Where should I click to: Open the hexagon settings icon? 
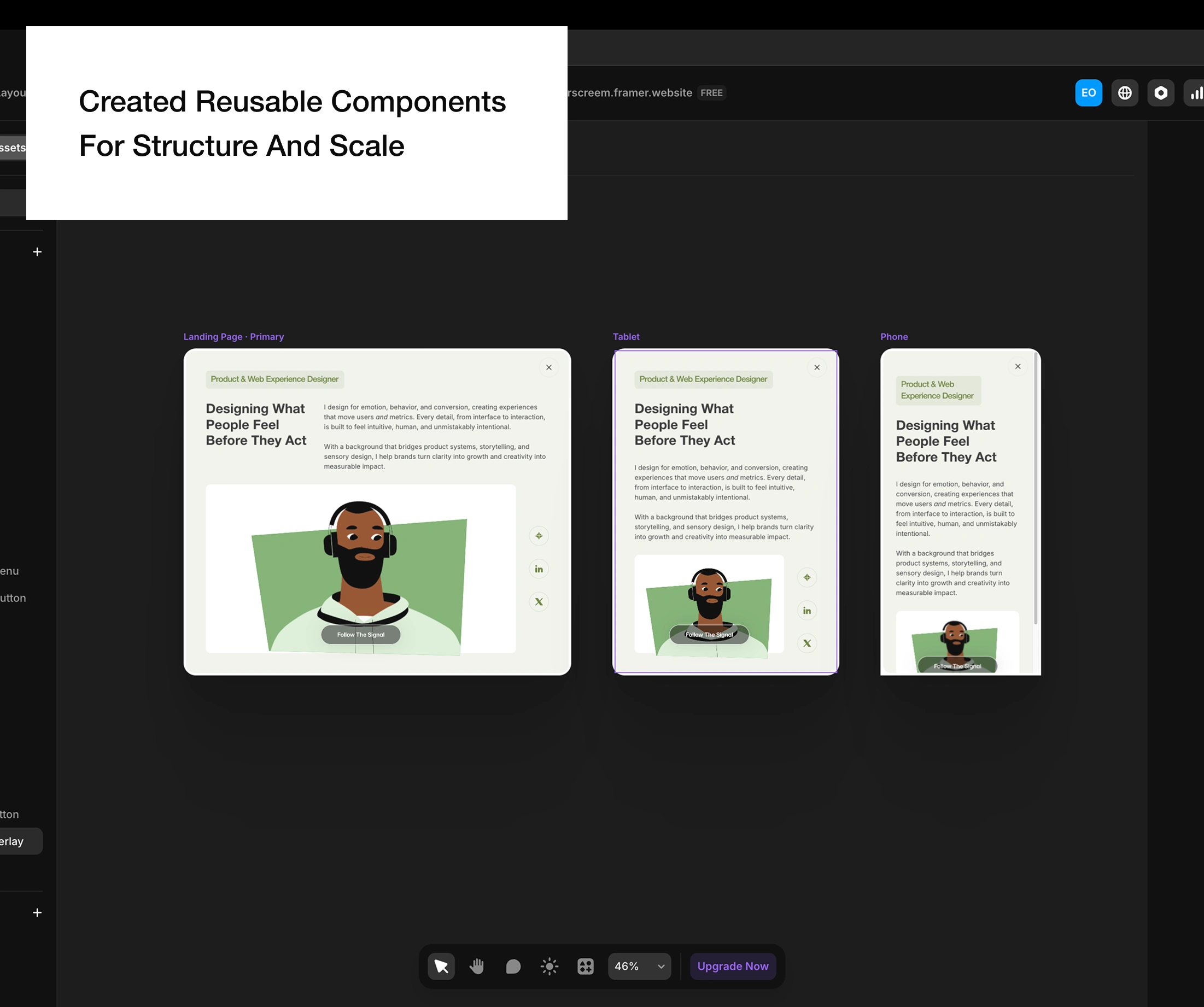coord(1160,93)
